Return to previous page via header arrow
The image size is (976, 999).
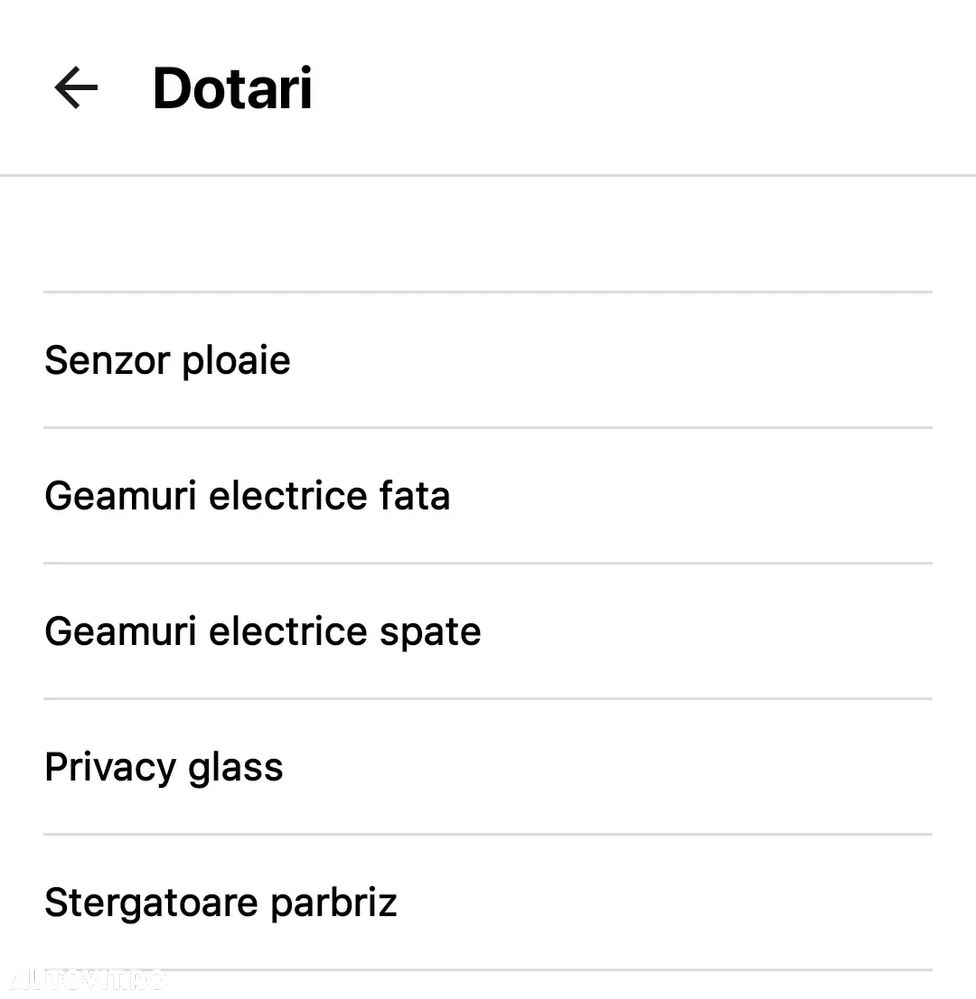click(x=76, y=88)
